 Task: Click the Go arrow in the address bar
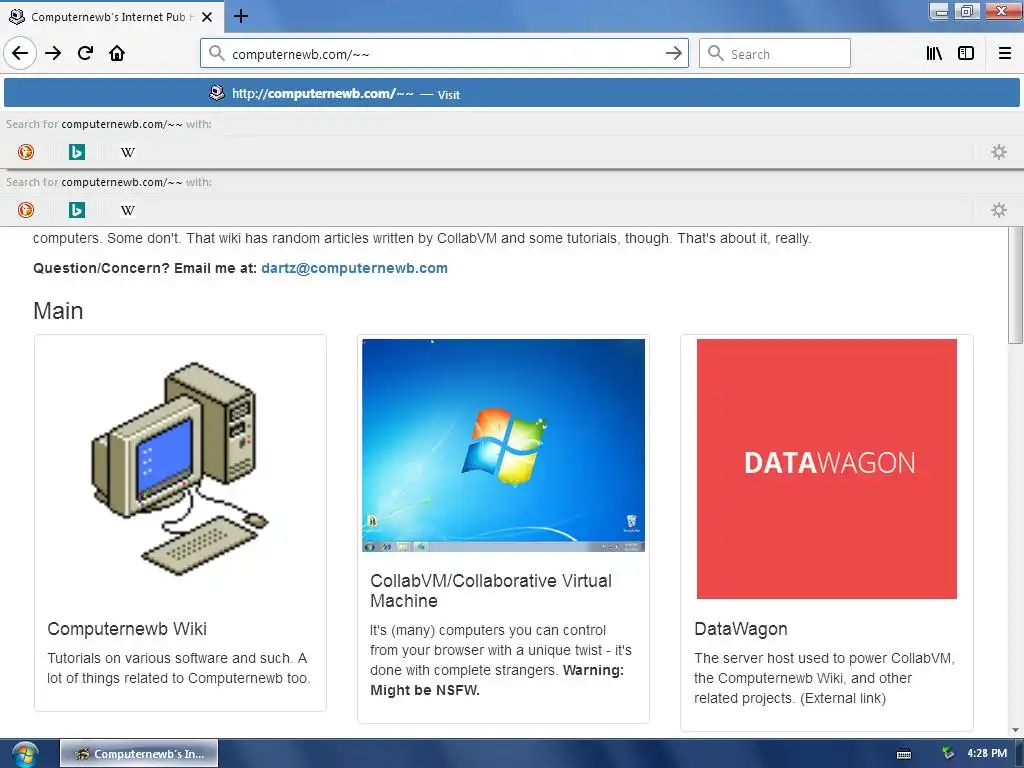click(674, 53)
